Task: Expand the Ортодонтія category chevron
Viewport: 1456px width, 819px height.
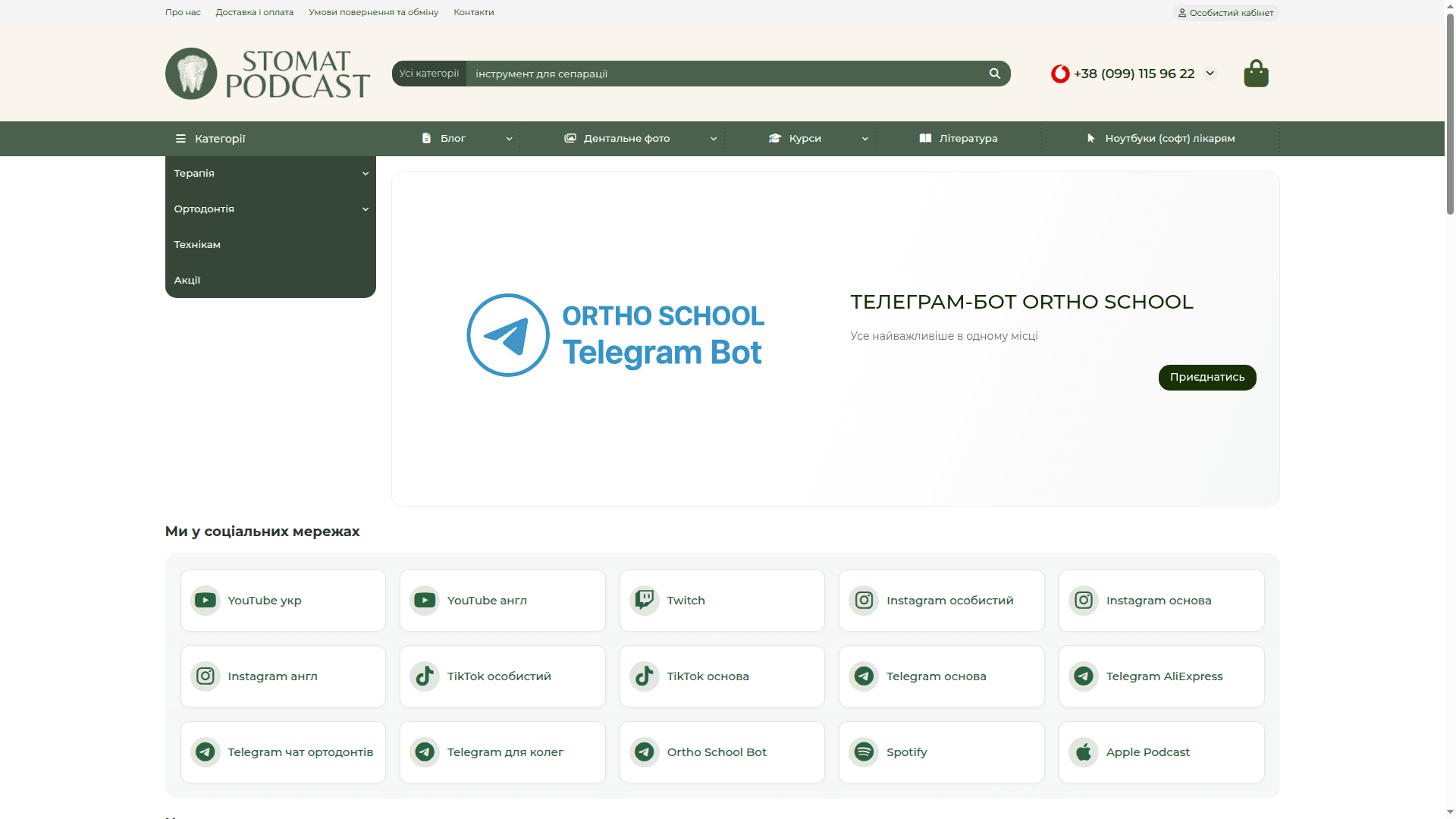Action: [x=366, y=209]
